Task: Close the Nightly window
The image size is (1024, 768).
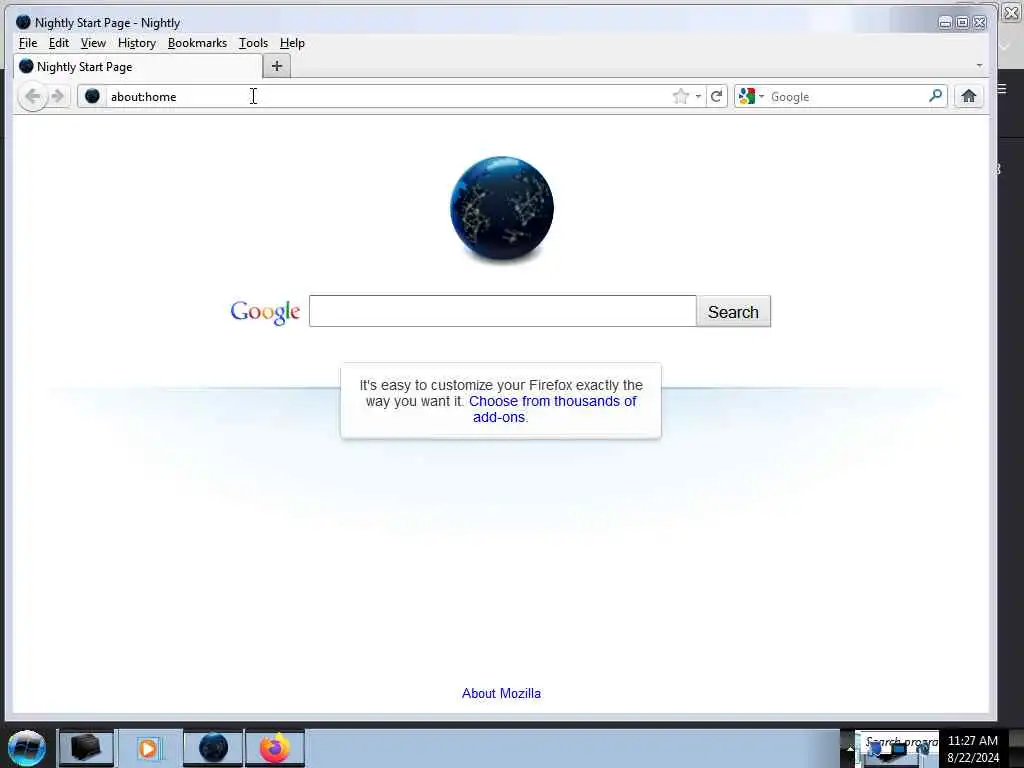Action: tap(980, 23)
